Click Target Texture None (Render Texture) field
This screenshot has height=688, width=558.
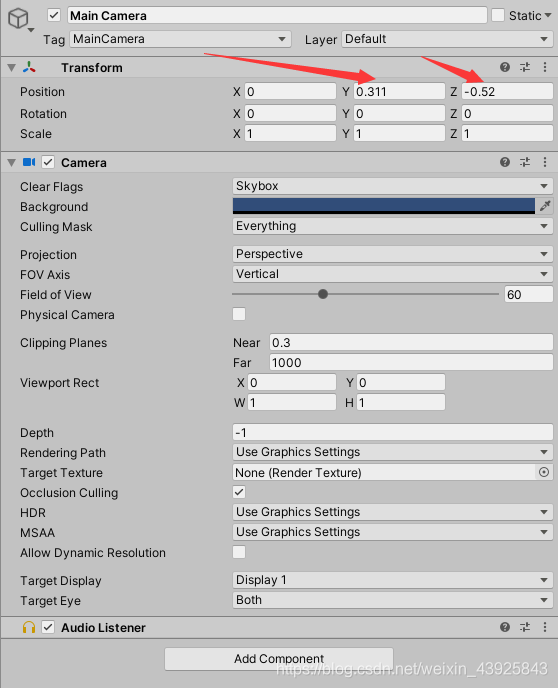tap(384, 472)
